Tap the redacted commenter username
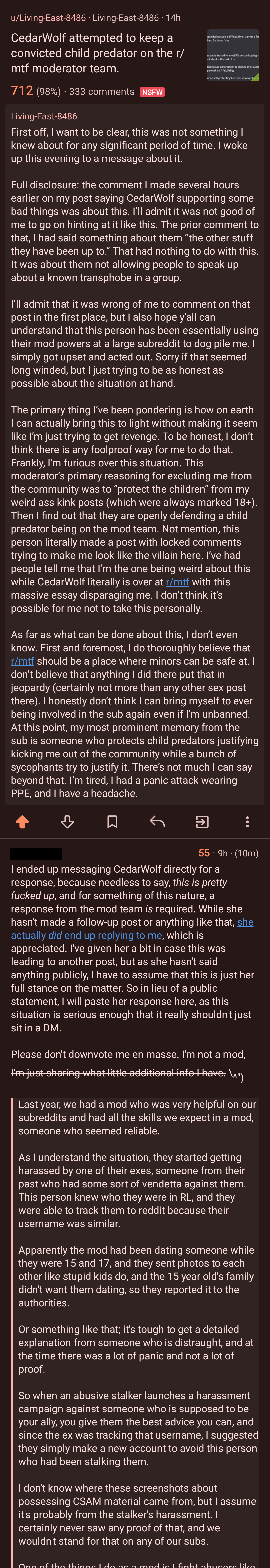This screenshot has height=1568, width=270. tap(36, 853)
